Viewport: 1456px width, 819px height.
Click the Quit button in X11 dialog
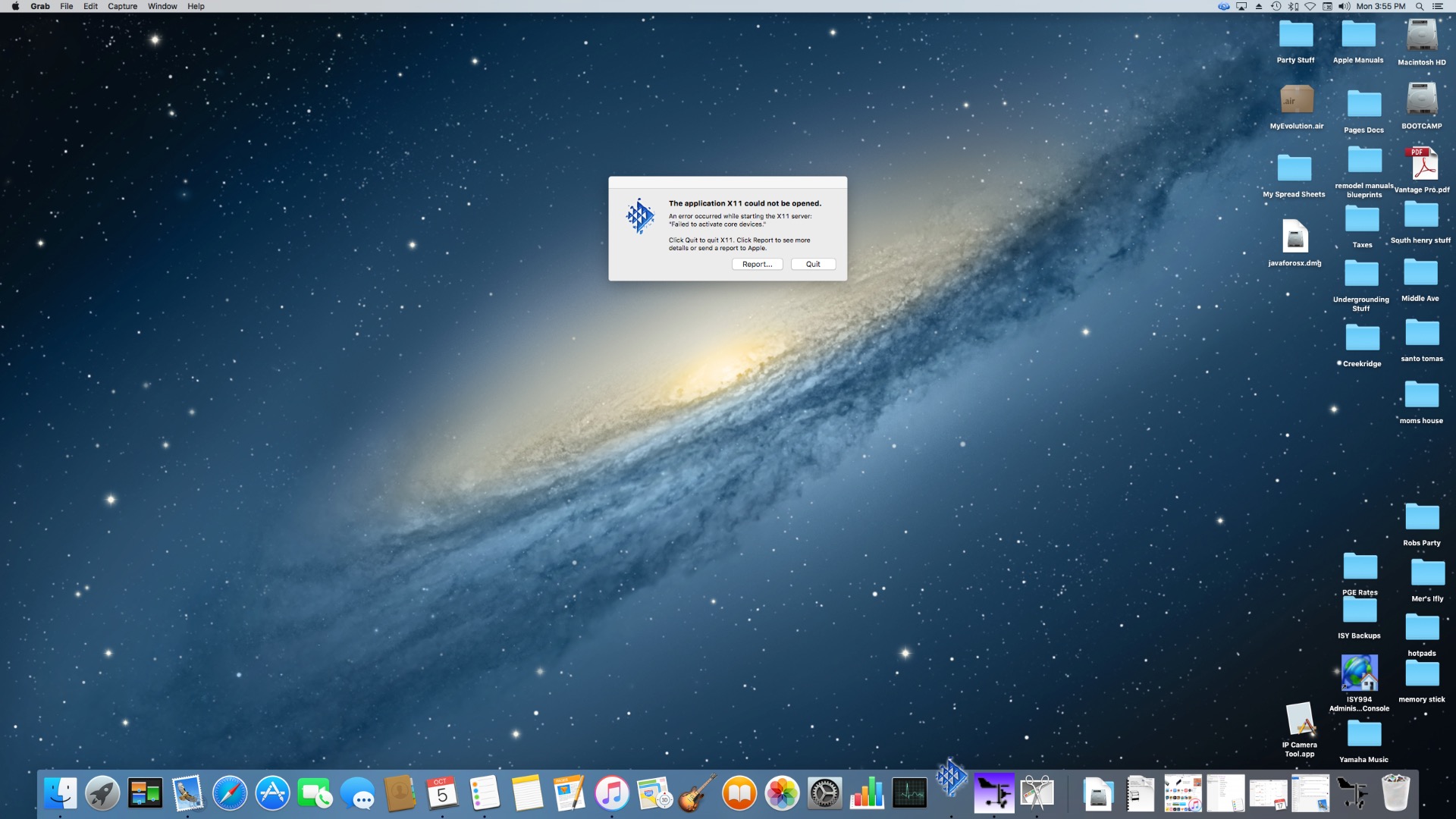813,264
